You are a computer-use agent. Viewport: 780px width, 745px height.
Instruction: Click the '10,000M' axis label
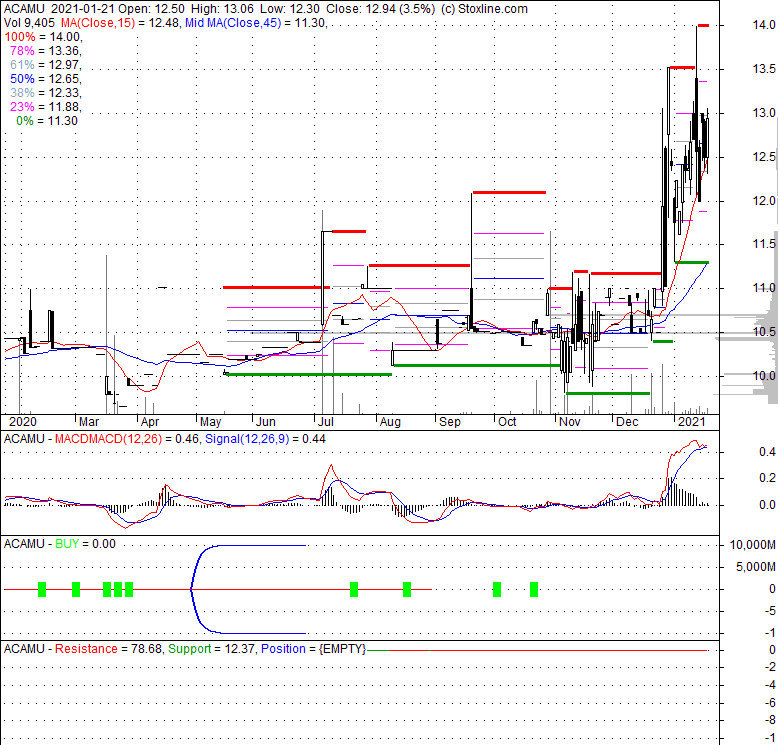(752, 545)
